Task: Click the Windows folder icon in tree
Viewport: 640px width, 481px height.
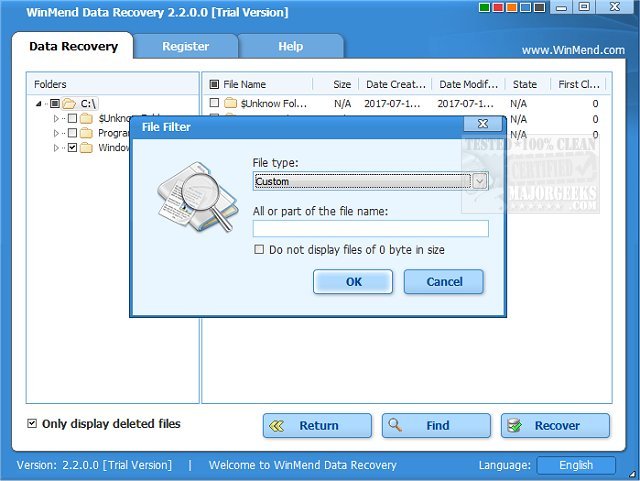Action: [86, 147]
